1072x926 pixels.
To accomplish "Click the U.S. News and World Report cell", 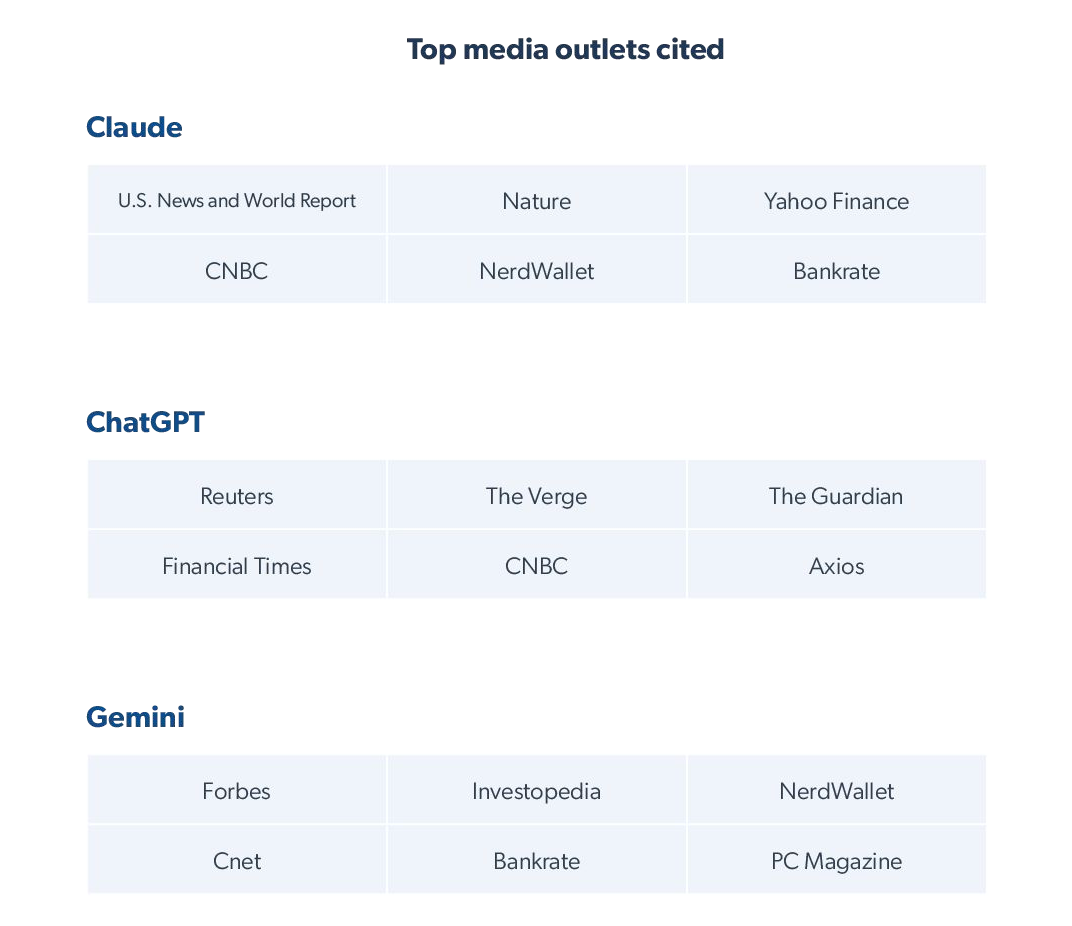I will click(x=237, y=200).
